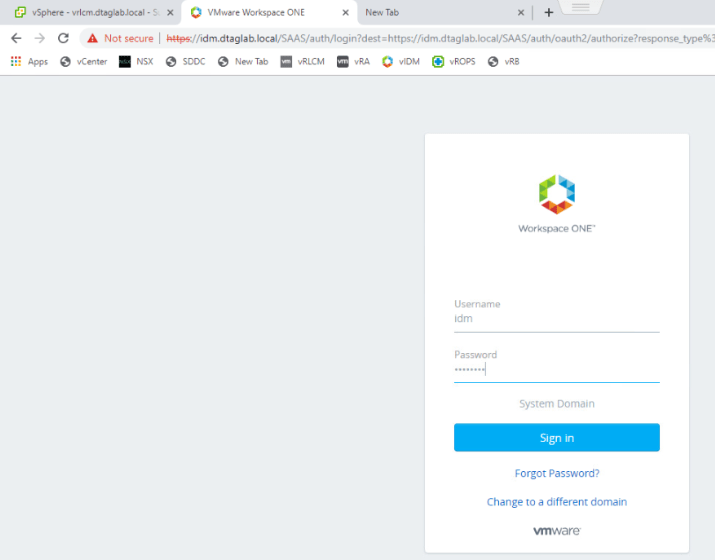Open the vRA bookmark
The height and width of the screenshot is (560, 715).
[353, 61]
